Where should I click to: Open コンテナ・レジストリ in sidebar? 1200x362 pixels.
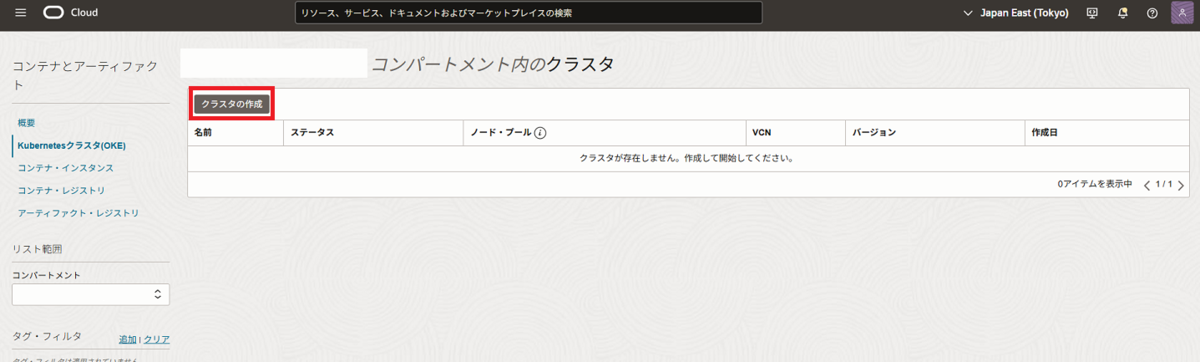62,190
